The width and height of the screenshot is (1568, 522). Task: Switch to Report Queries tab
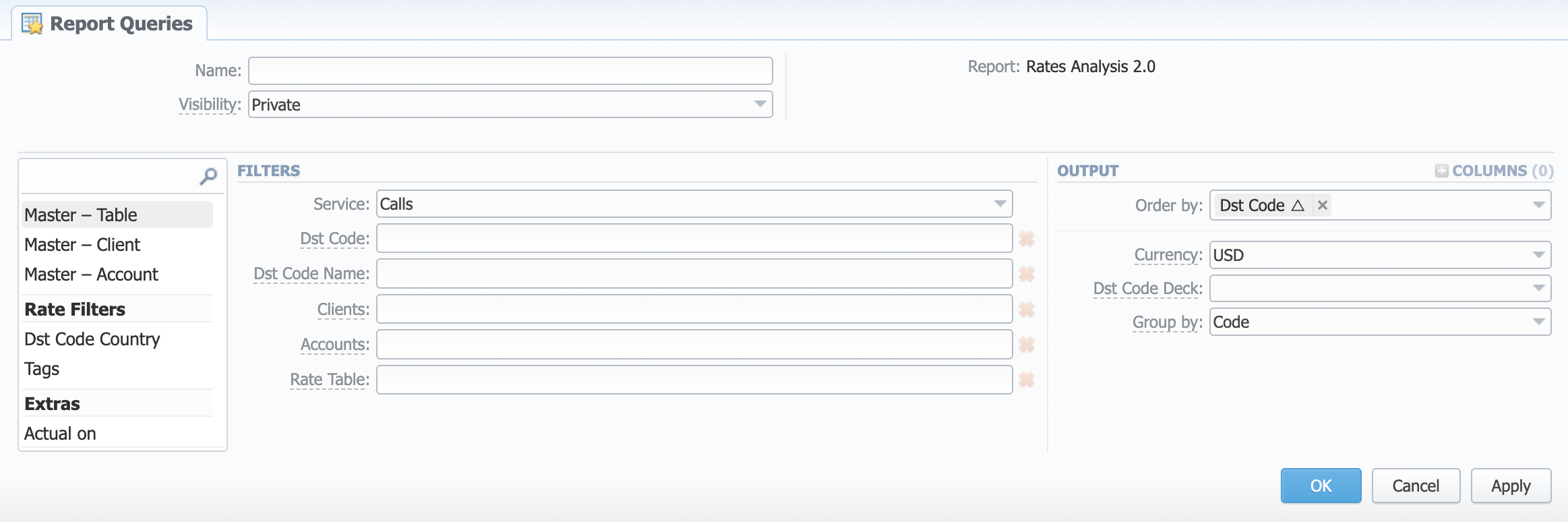tap(109, 24)
